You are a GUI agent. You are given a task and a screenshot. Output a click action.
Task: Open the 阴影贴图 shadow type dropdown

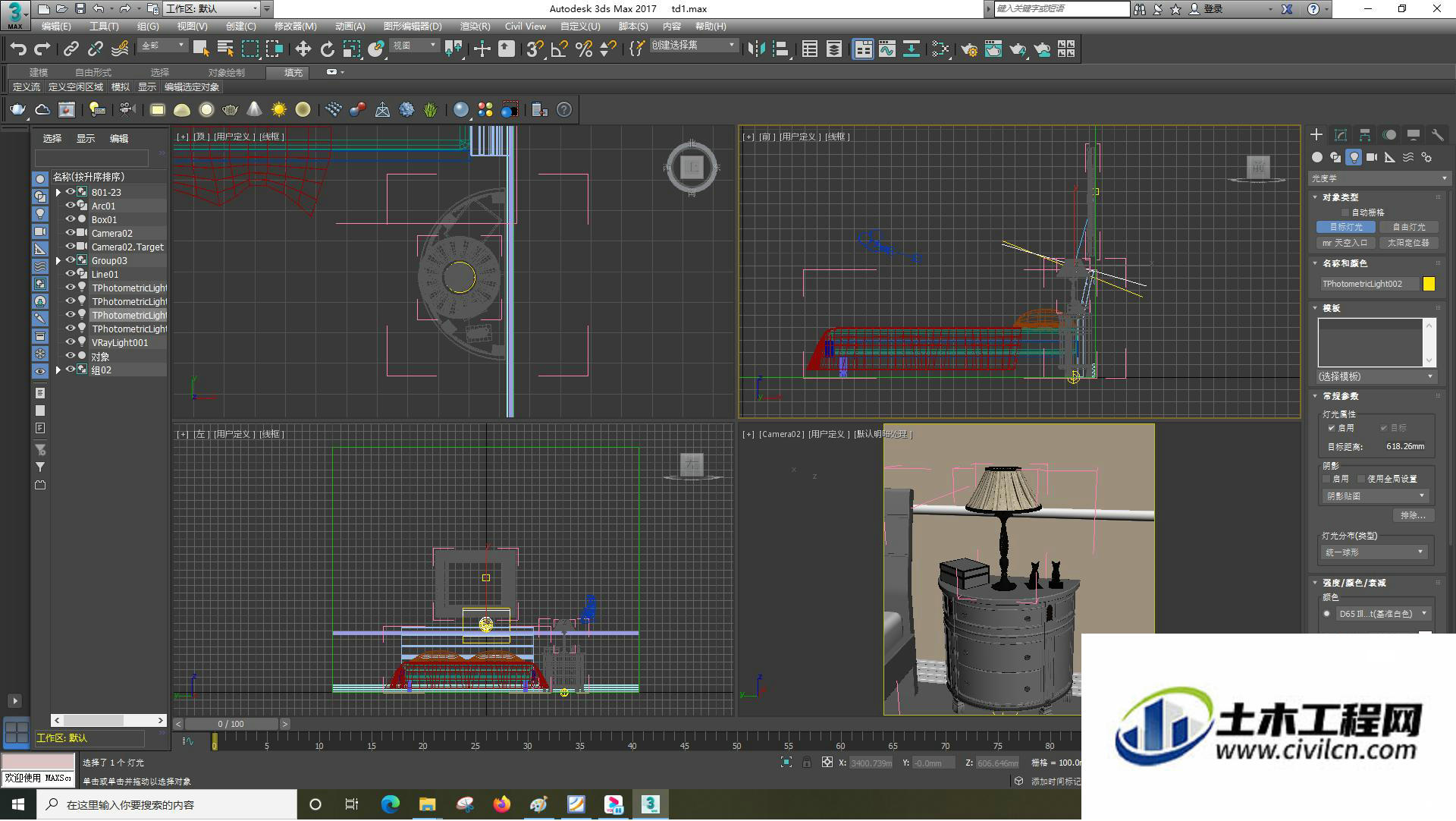coord(1376,495)
